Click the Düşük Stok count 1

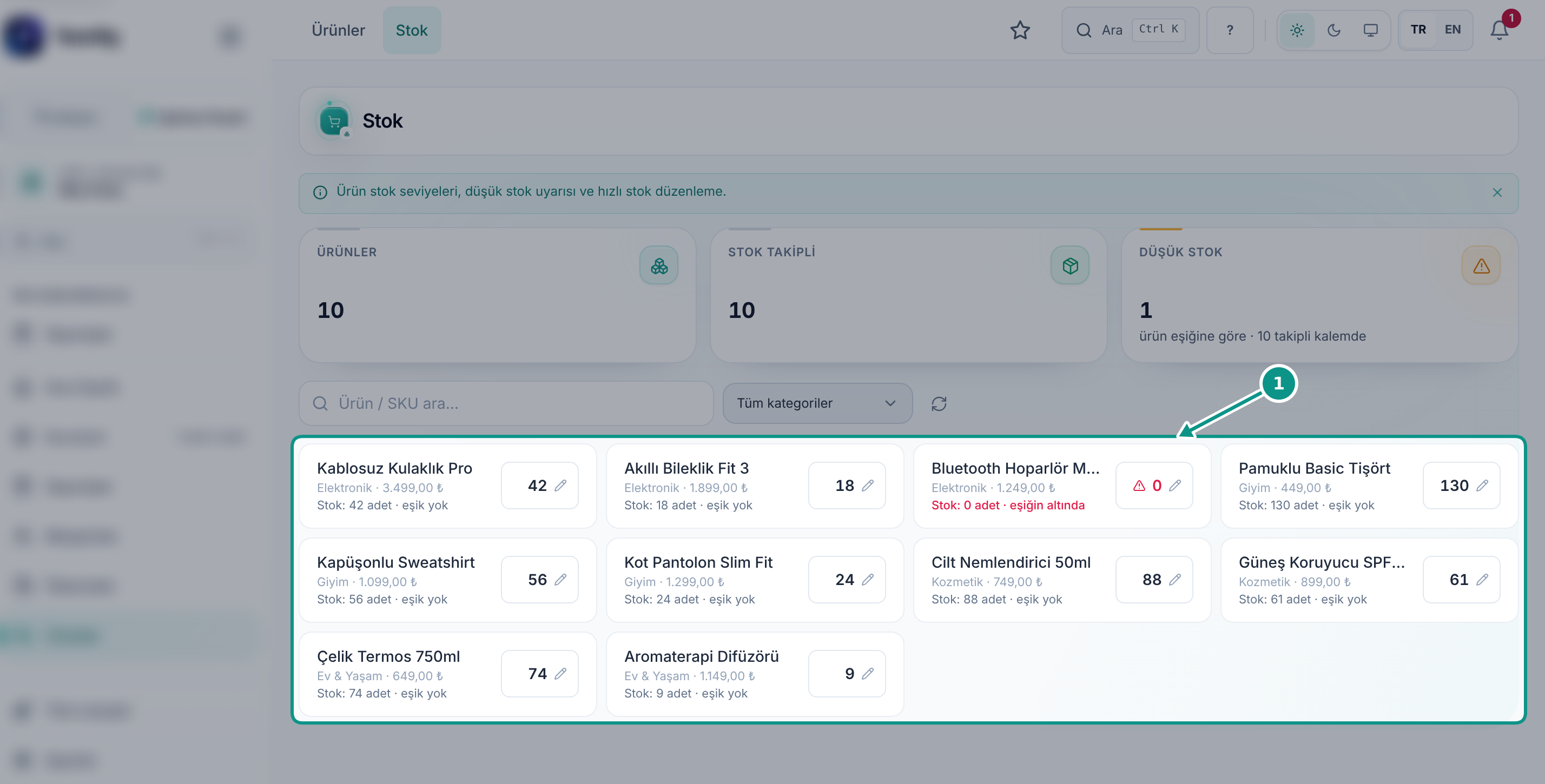point(1146,310)
